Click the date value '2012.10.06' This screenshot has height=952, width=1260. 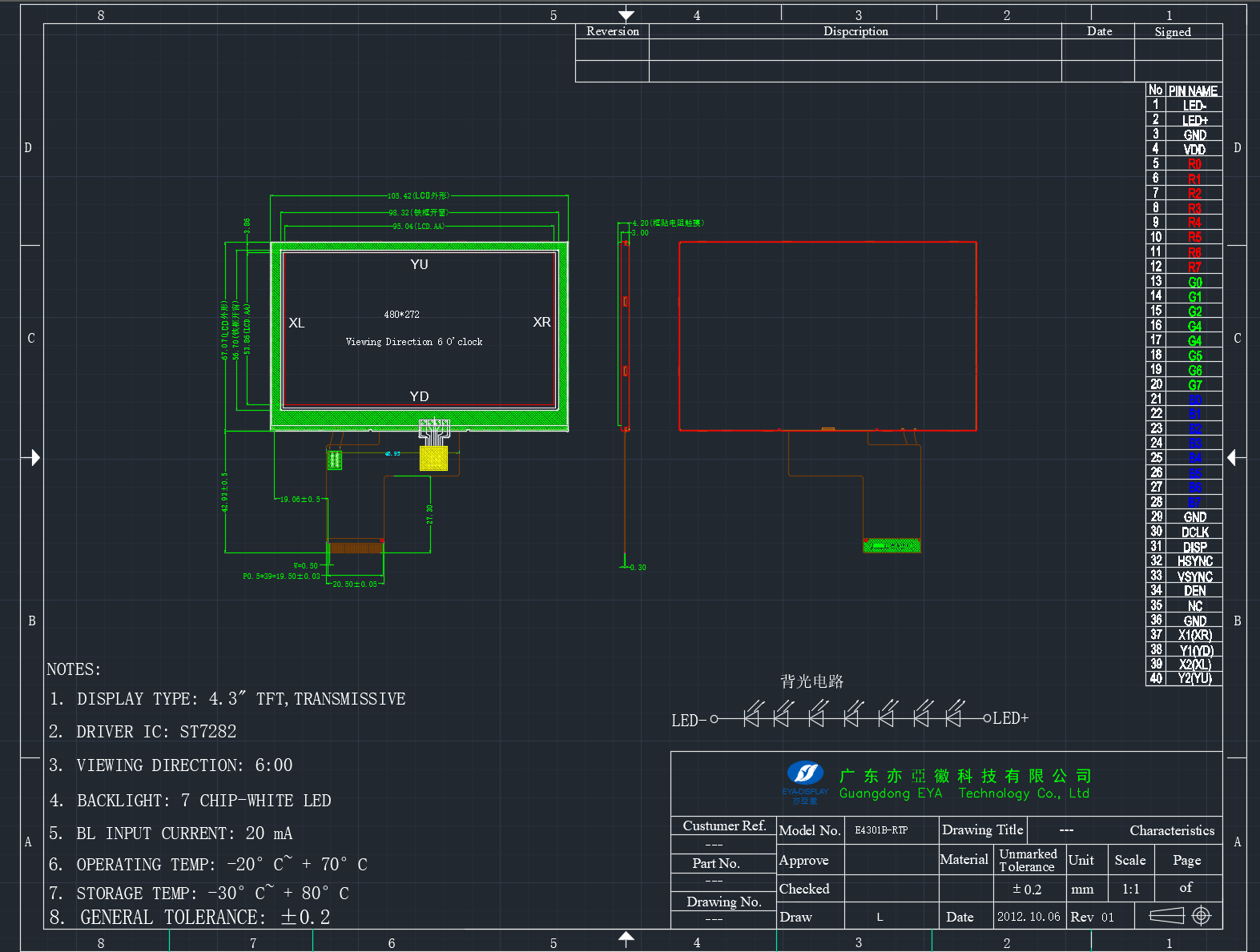point(1029,917)
